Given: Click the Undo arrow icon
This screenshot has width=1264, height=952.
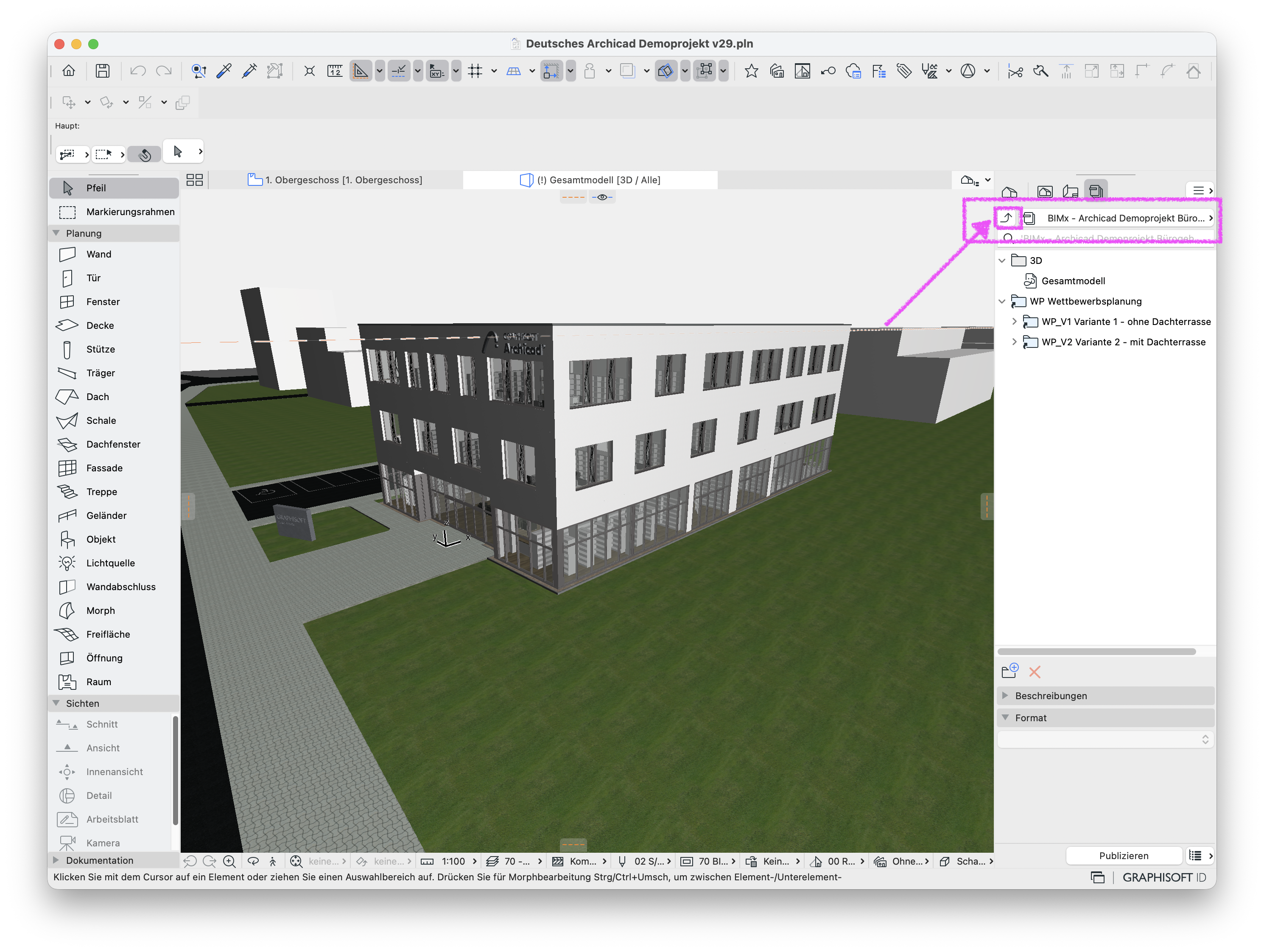Looking at the screenshot, I should coord(138,71).
